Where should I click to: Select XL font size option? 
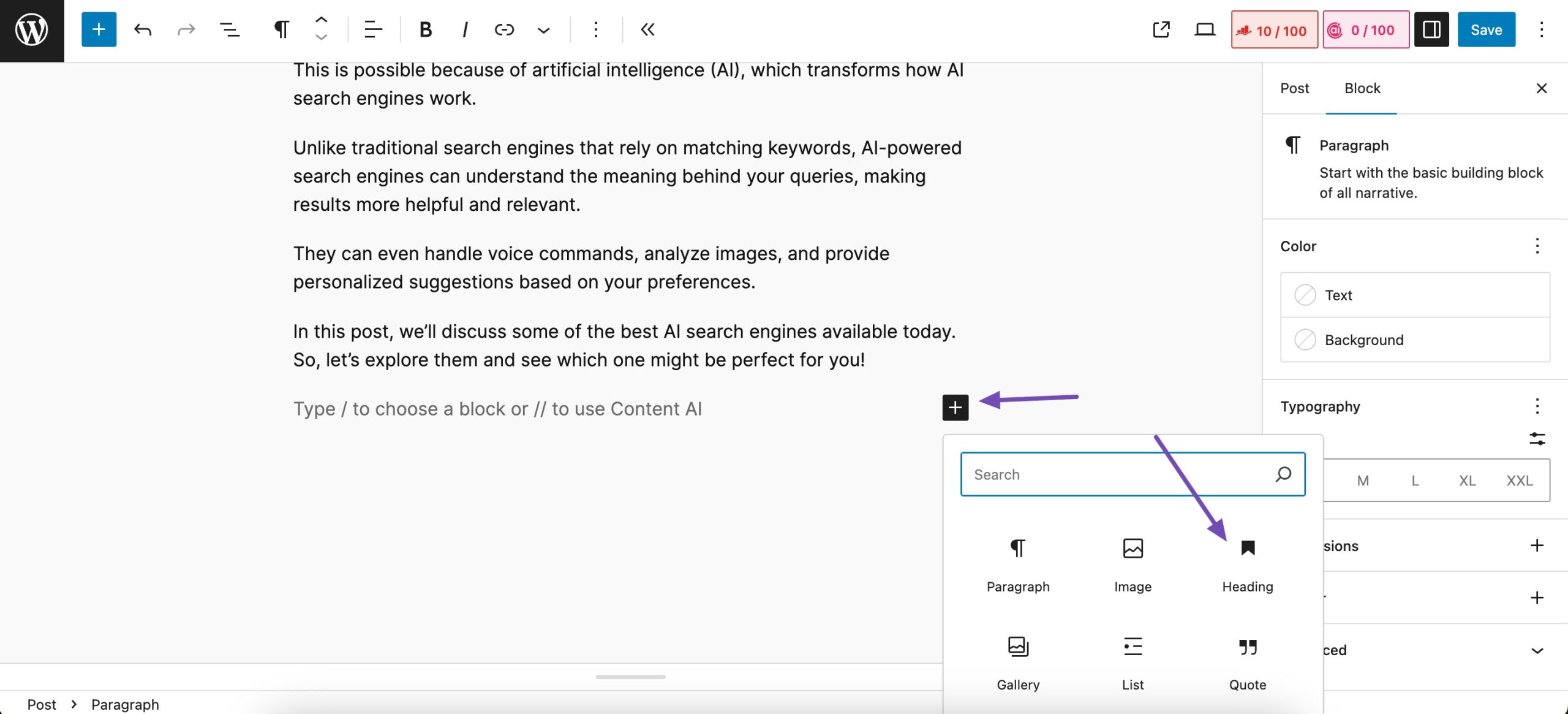pyautogui.click(x=1467, y=480)
